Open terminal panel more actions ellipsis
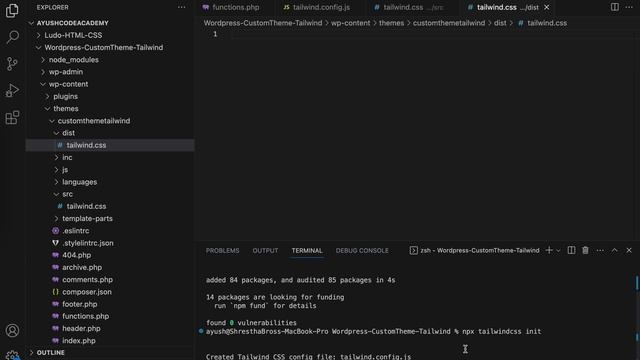Image resolution: width=640 pixels, height=360 pixels. pyautogui.click(x=600, y=250)
